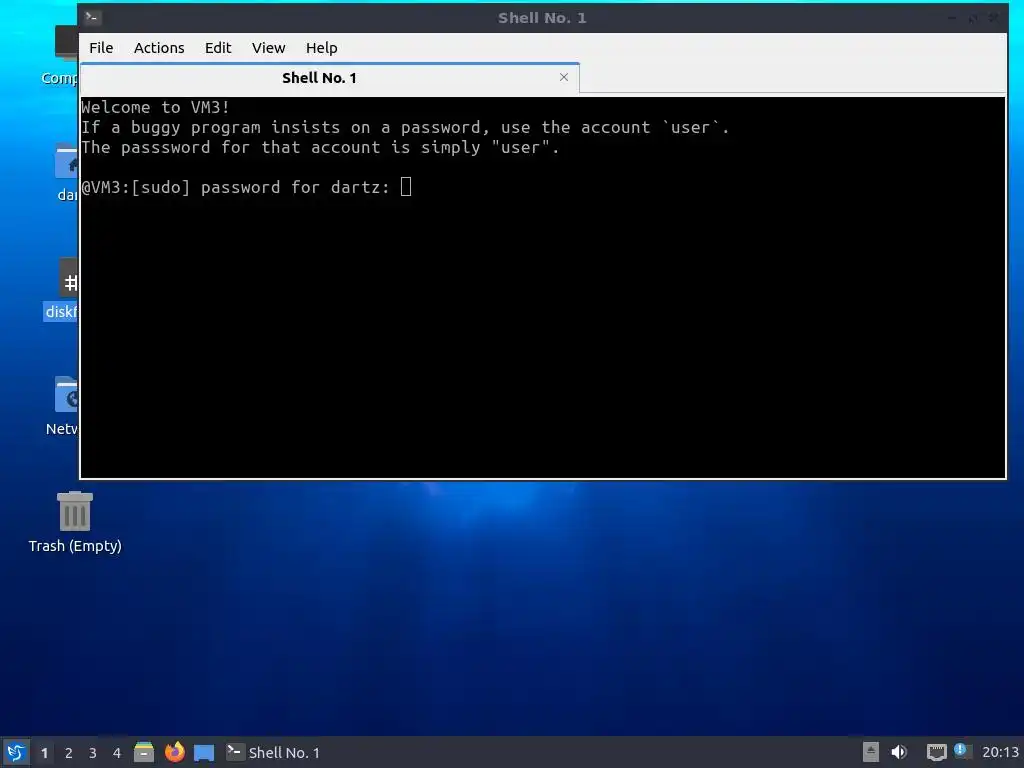The height and width of the screenshot is (768, 1024).
Task: Click the line mentioning buggy program
Action: coord(405,127)
